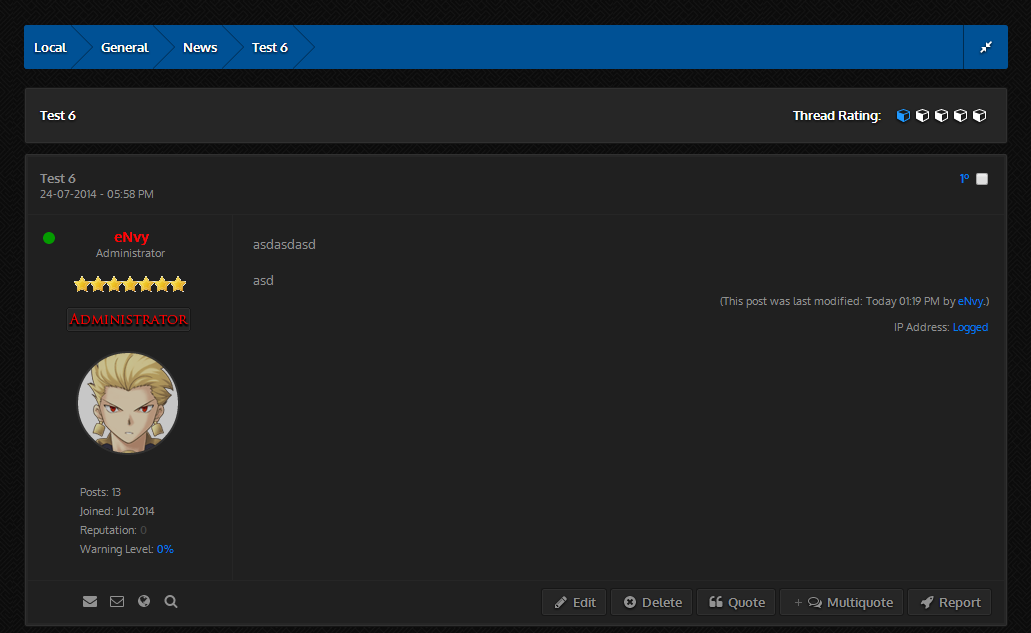Click the collapse arrows icon in breadcrumb bar
Viewport: 1031px width, 633px height.
(x=986, y=47)
